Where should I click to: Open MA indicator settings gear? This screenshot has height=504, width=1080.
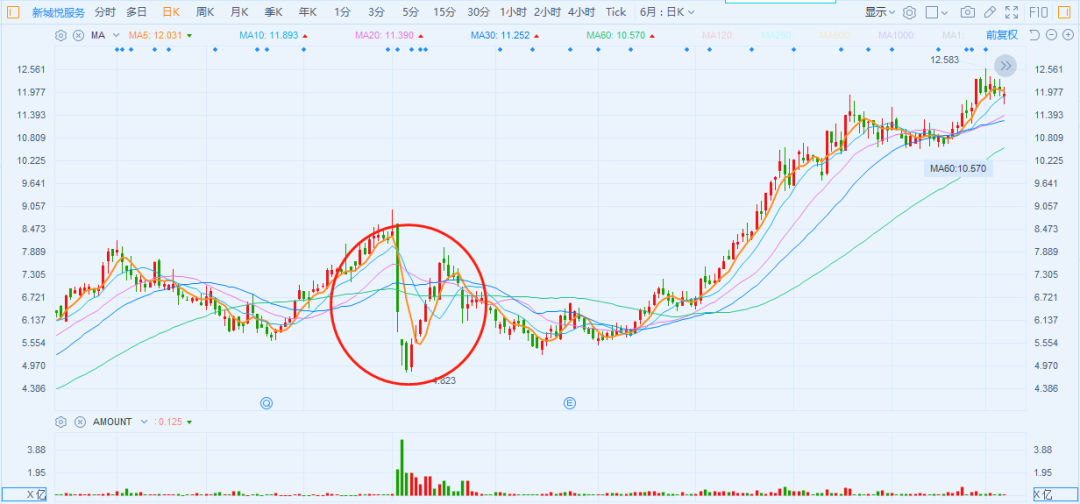click(x=61, y=35)
